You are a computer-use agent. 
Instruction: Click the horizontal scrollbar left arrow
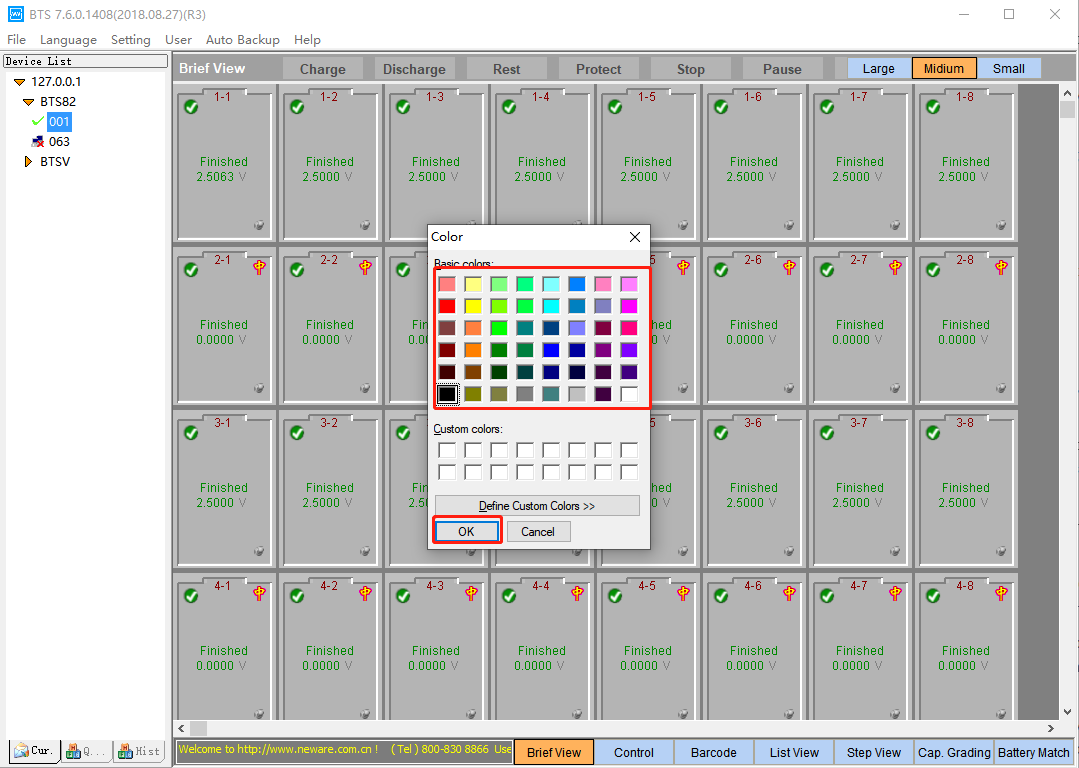[x=182, y=728]
